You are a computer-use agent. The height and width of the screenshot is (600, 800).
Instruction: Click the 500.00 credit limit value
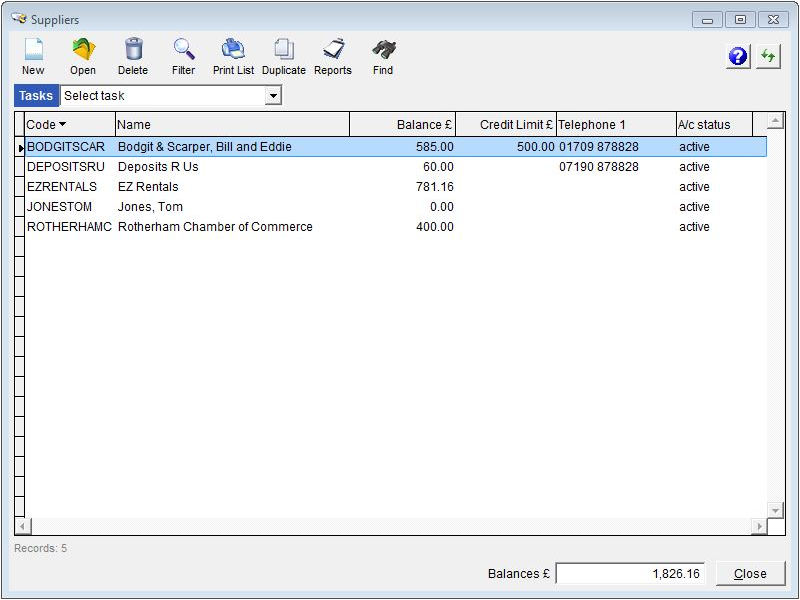point(535,147)
